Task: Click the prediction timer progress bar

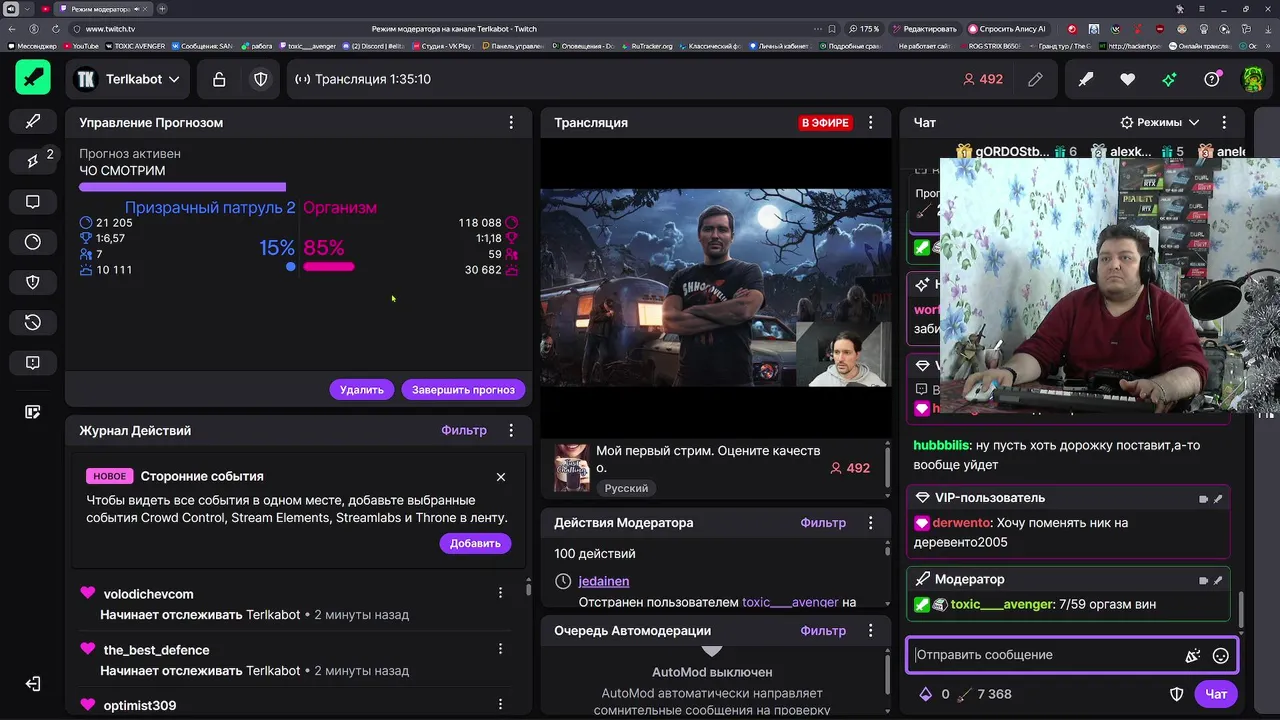Action: pyautogui.click(x=182, y=187)
